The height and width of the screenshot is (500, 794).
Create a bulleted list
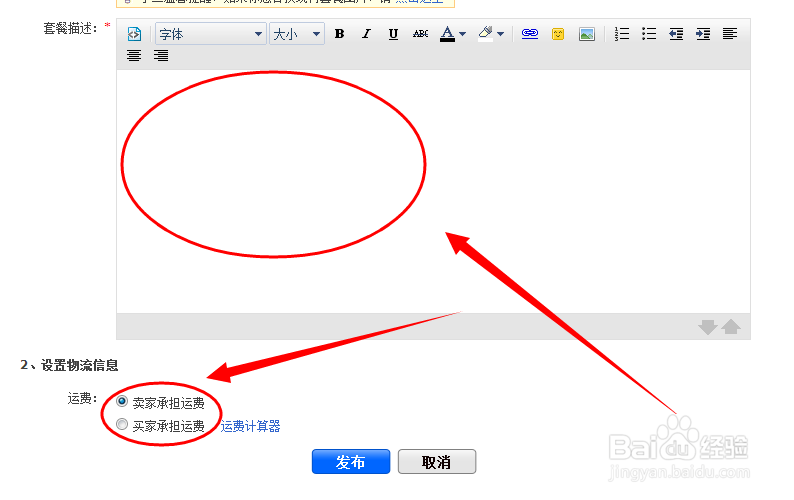649,34
